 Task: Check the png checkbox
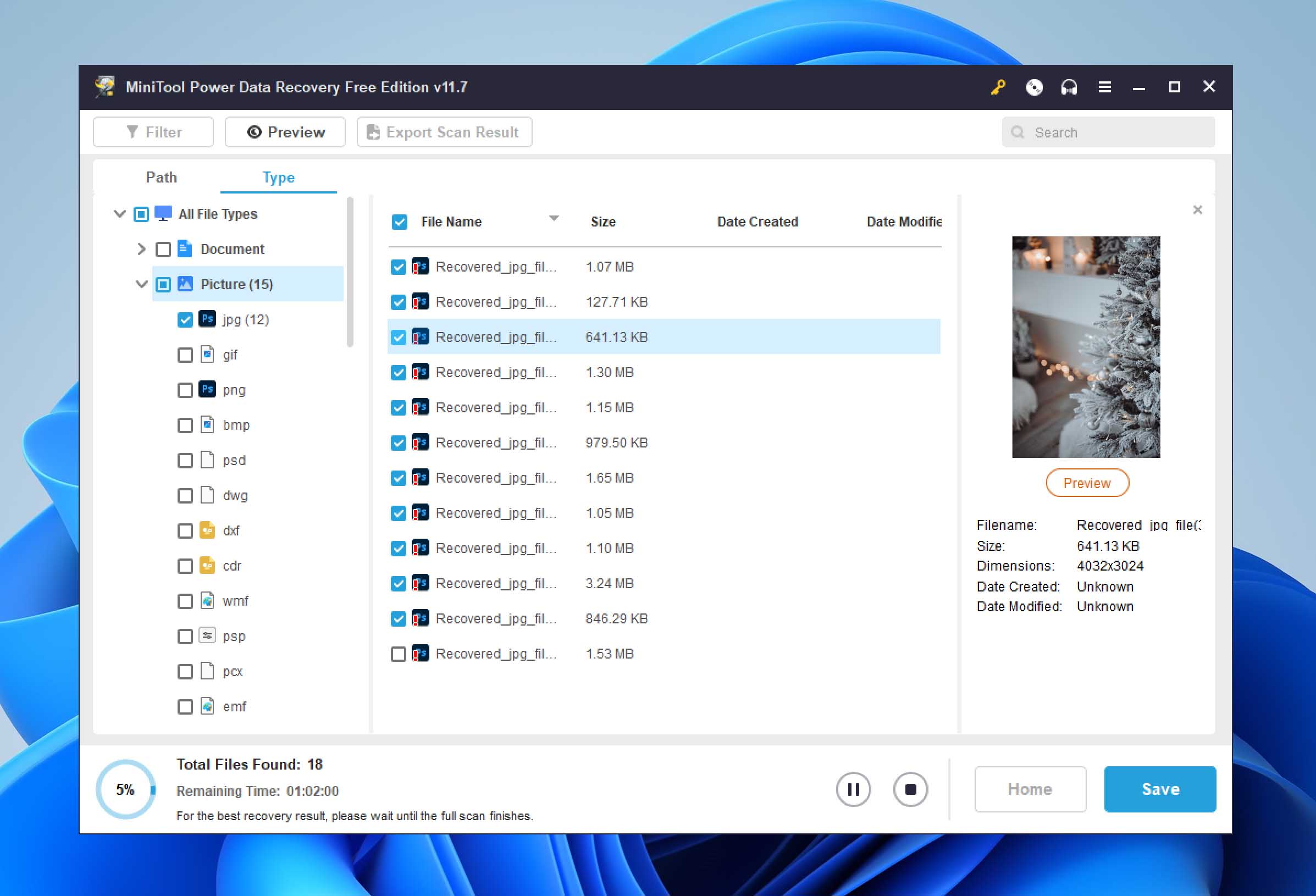click(185, 390)
